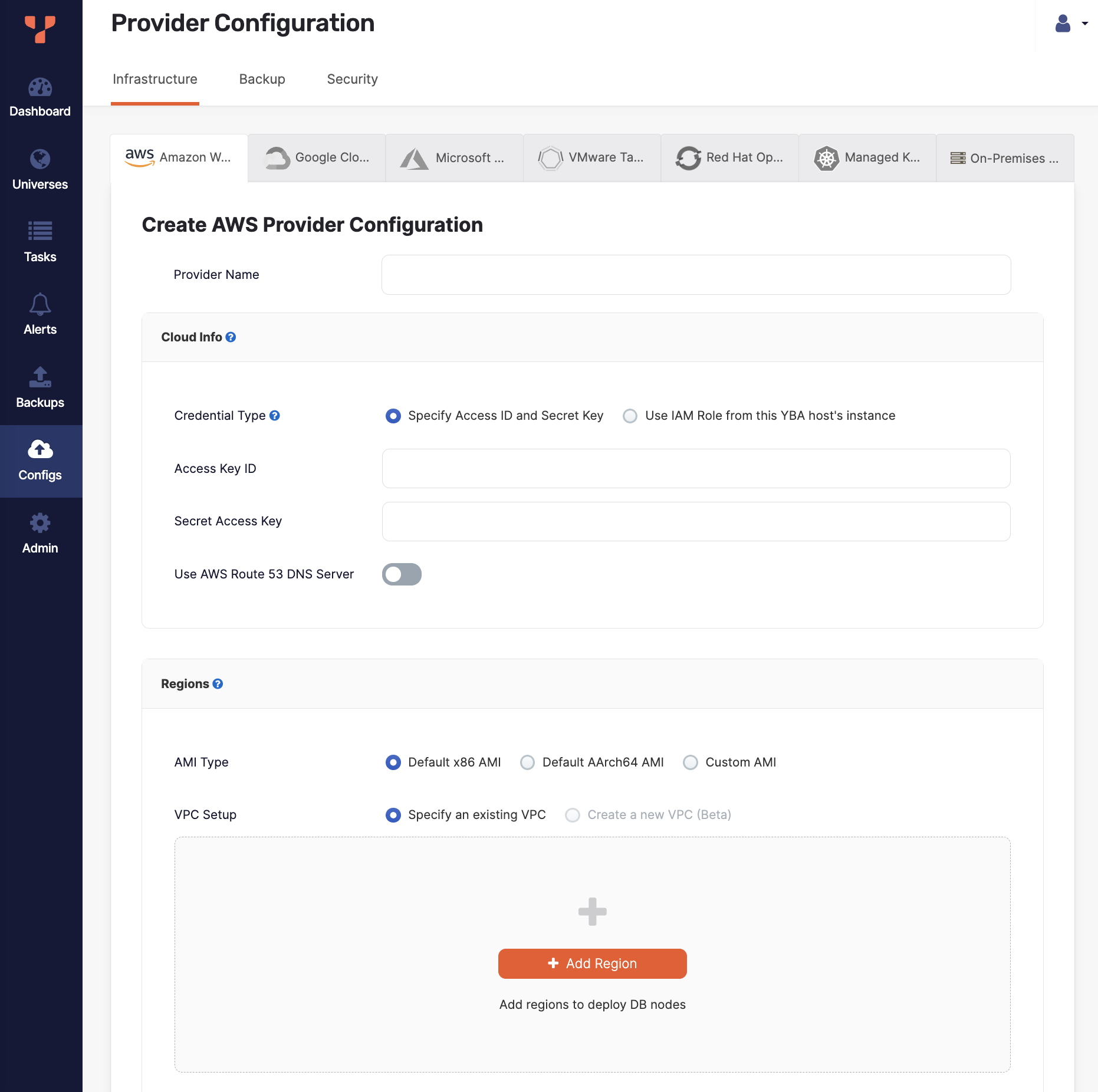Viewport: 1098px width, 1092px height.
Task: Click the Admin sidebar label
Action: pyautogui.click(x=40, y=548)
